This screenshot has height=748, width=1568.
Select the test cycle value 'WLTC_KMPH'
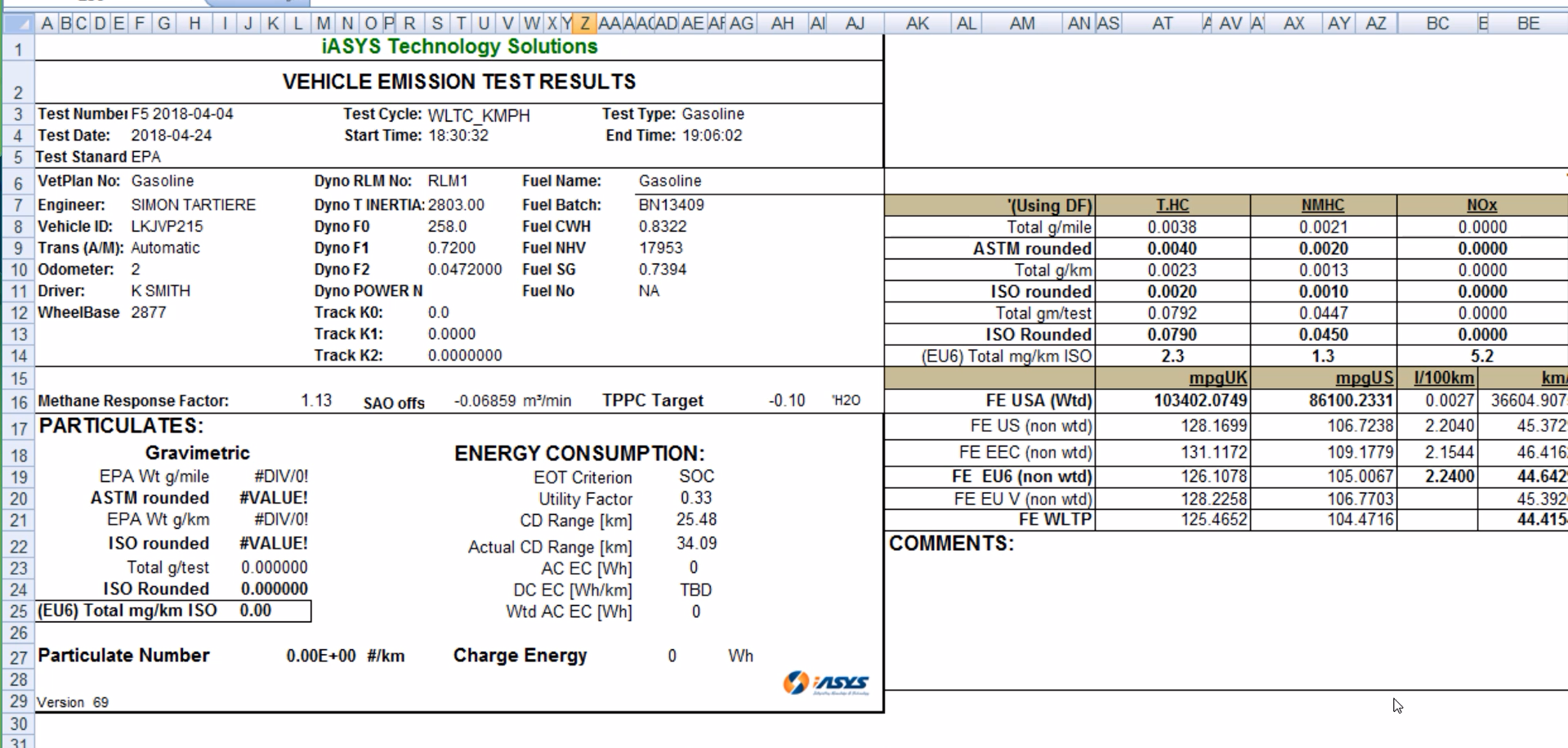point(479,115)
